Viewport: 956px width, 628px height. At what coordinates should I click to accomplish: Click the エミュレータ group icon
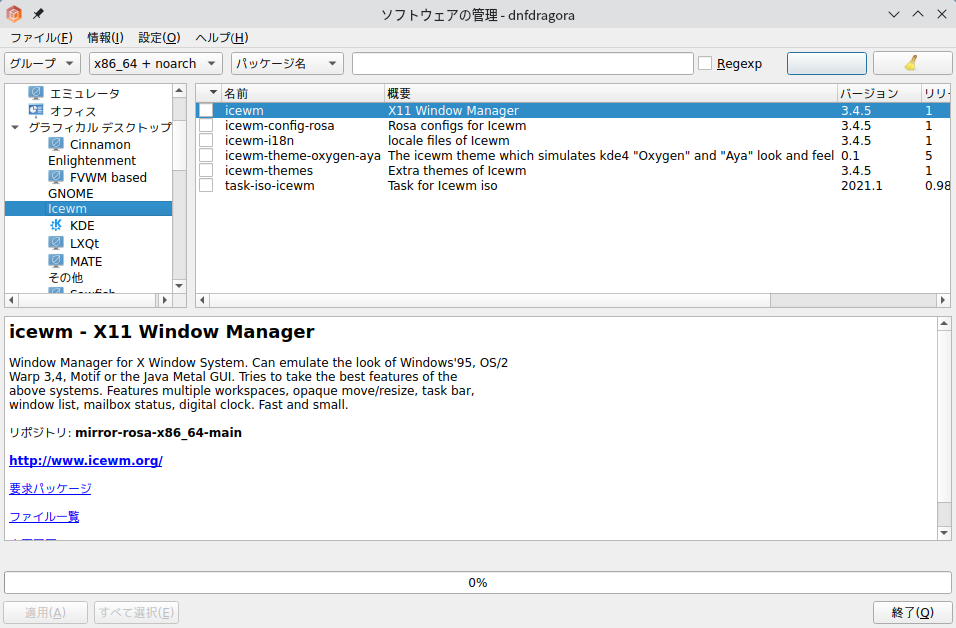tap(36, 93)
